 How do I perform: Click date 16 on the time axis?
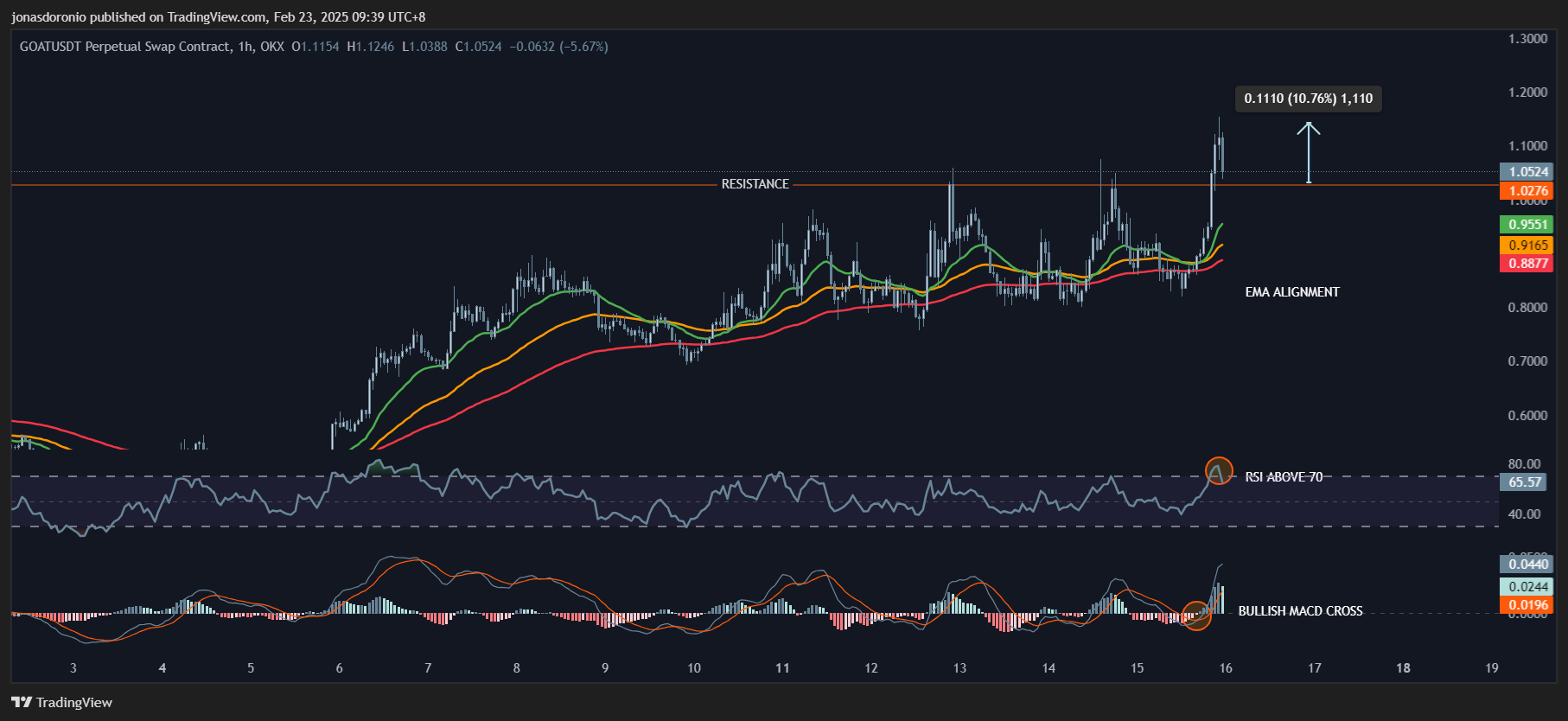[1226, 668]
